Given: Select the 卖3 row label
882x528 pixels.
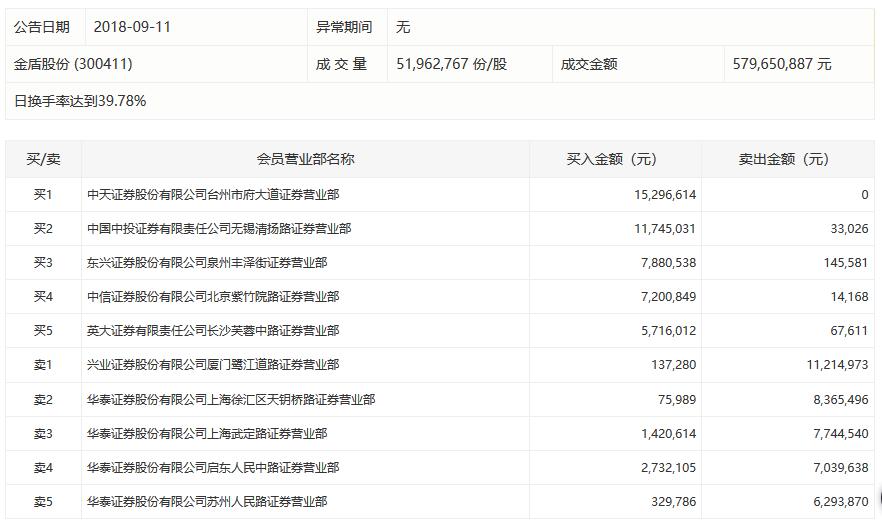Looking at the screenshot, I should [x=43, y=434].
